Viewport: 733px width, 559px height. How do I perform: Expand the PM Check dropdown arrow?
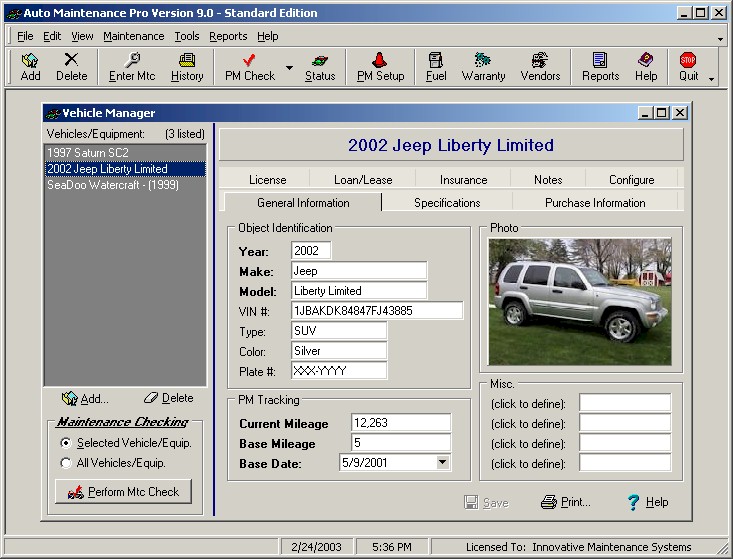[289, 68]
